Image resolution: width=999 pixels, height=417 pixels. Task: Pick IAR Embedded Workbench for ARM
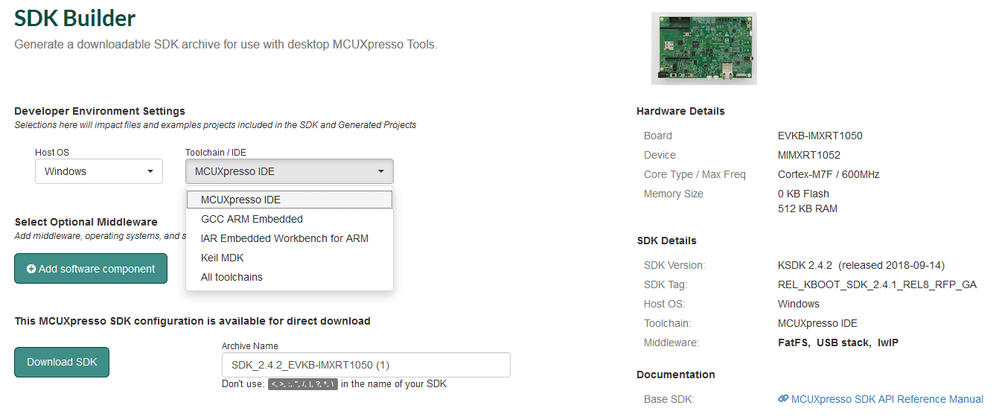click(289, 238)
